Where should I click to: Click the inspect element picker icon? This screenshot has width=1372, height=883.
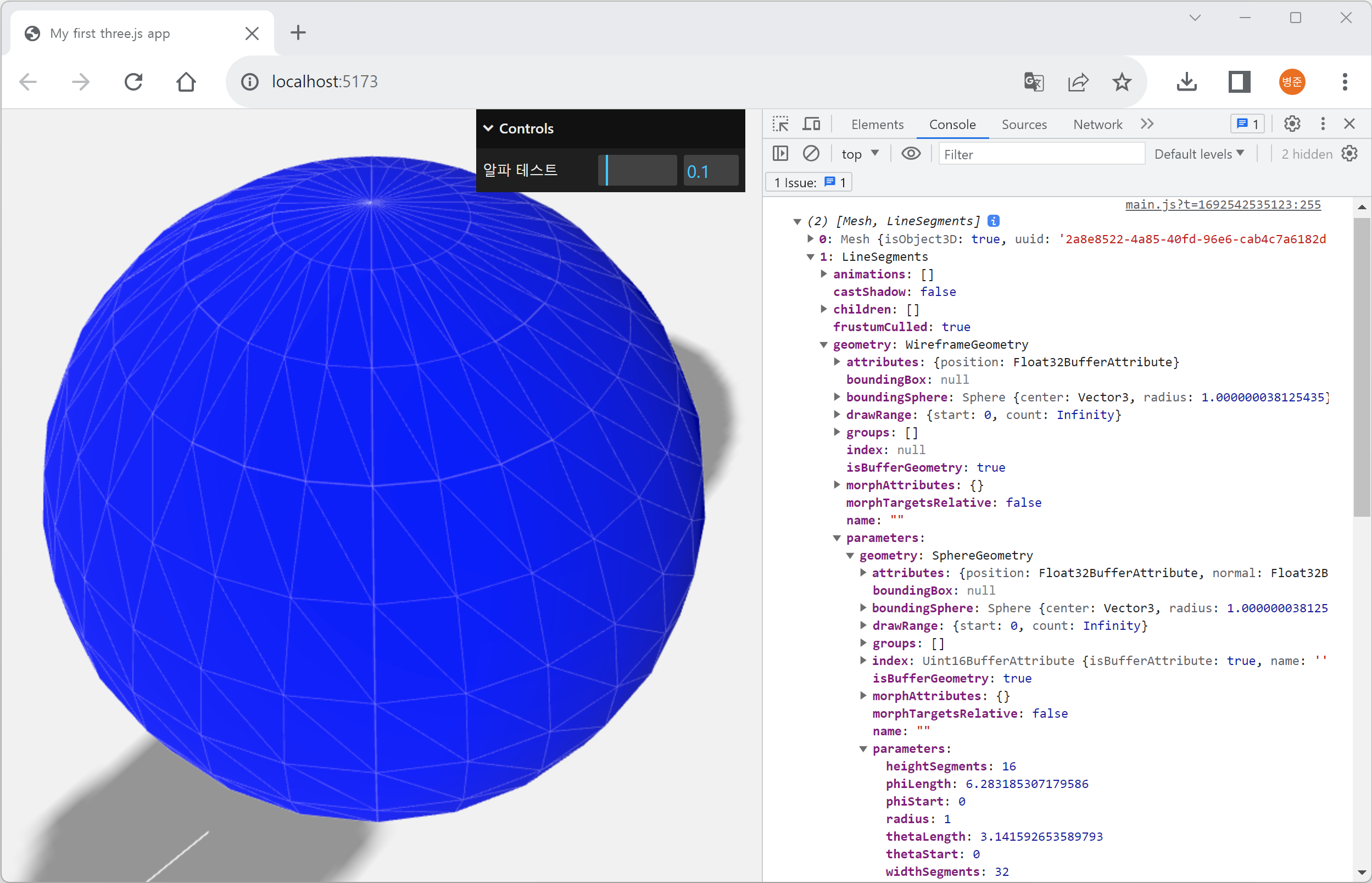coord(780,125)
